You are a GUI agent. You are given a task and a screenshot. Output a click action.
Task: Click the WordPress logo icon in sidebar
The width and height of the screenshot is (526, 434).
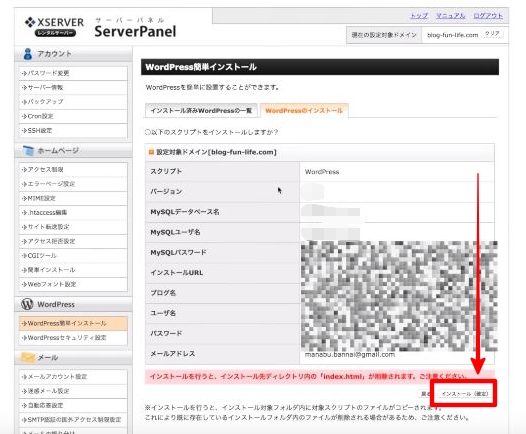[27, 304]
